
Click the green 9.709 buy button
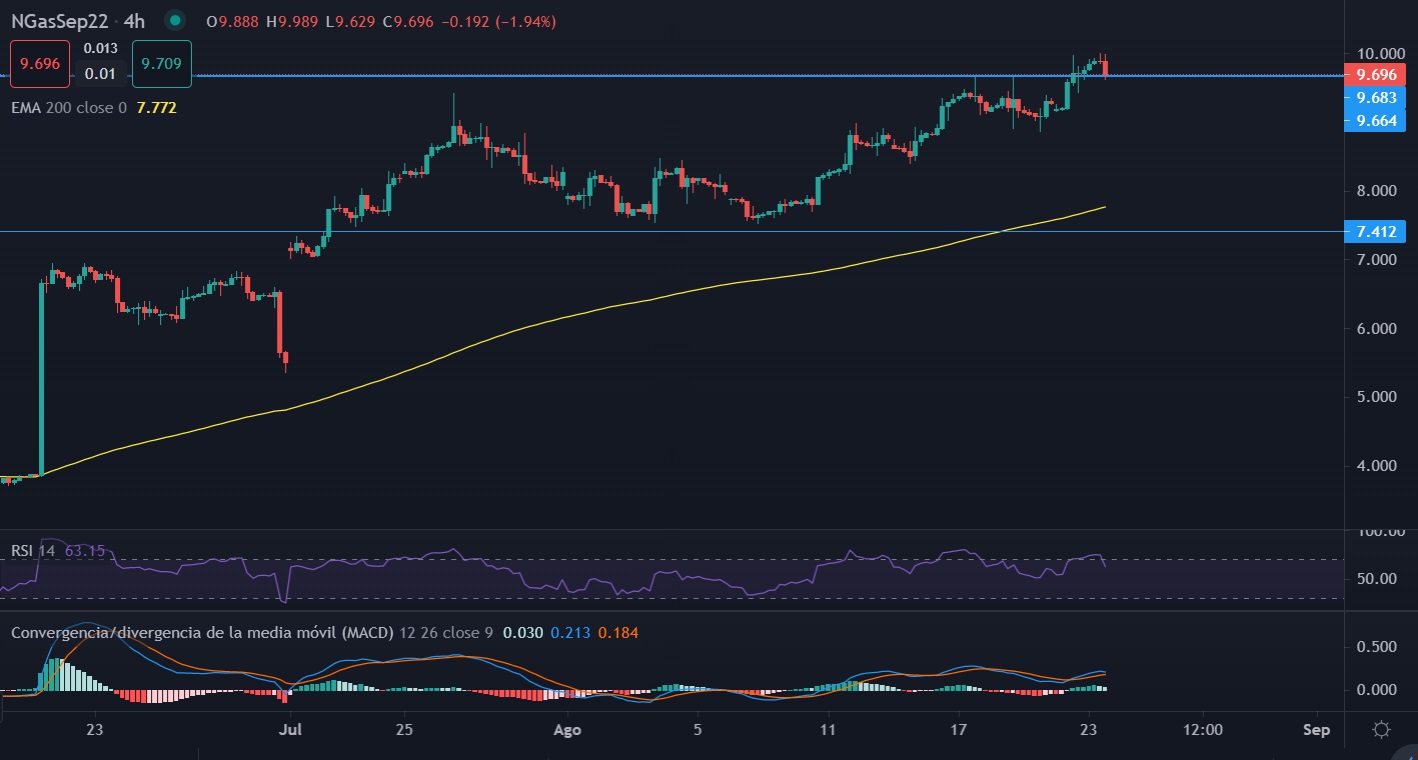pyautogui.click(x=161, y=64)
